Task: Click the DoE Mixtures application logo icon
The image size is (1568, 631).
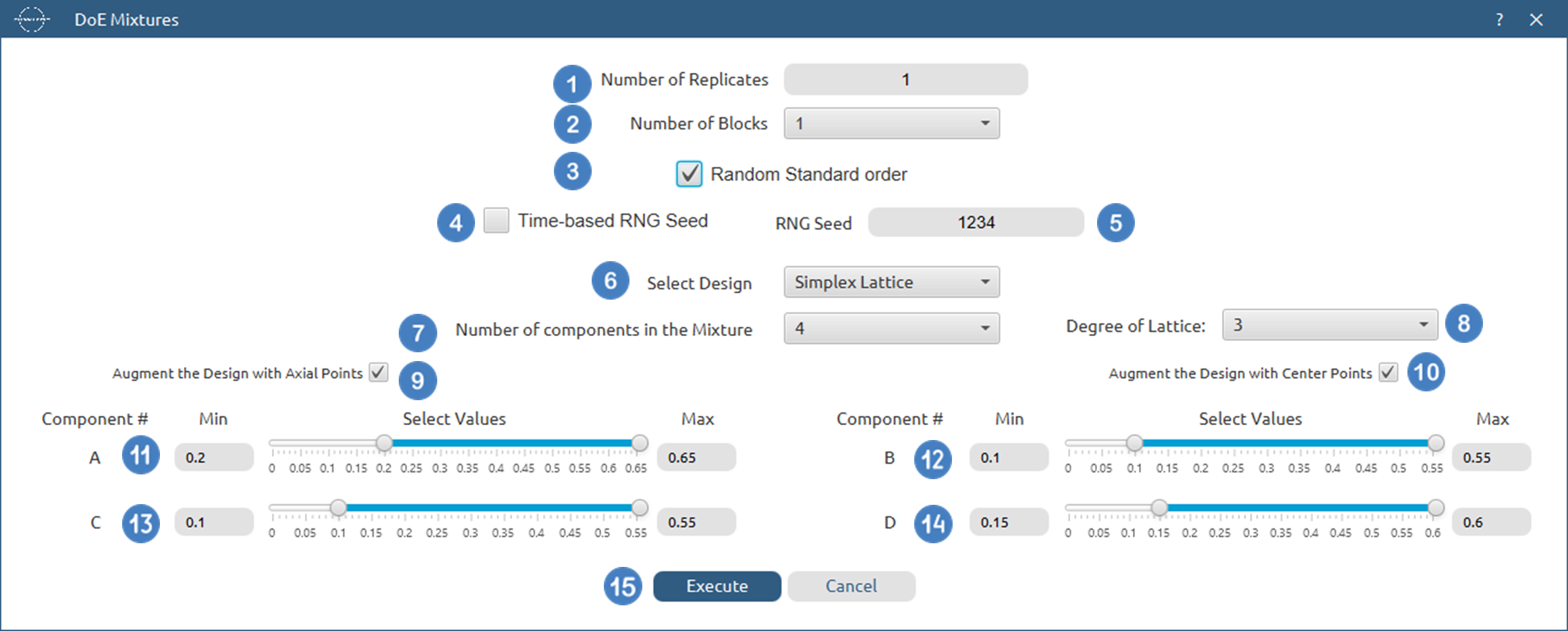Action: pyautogui.click(x=31, y=19)
